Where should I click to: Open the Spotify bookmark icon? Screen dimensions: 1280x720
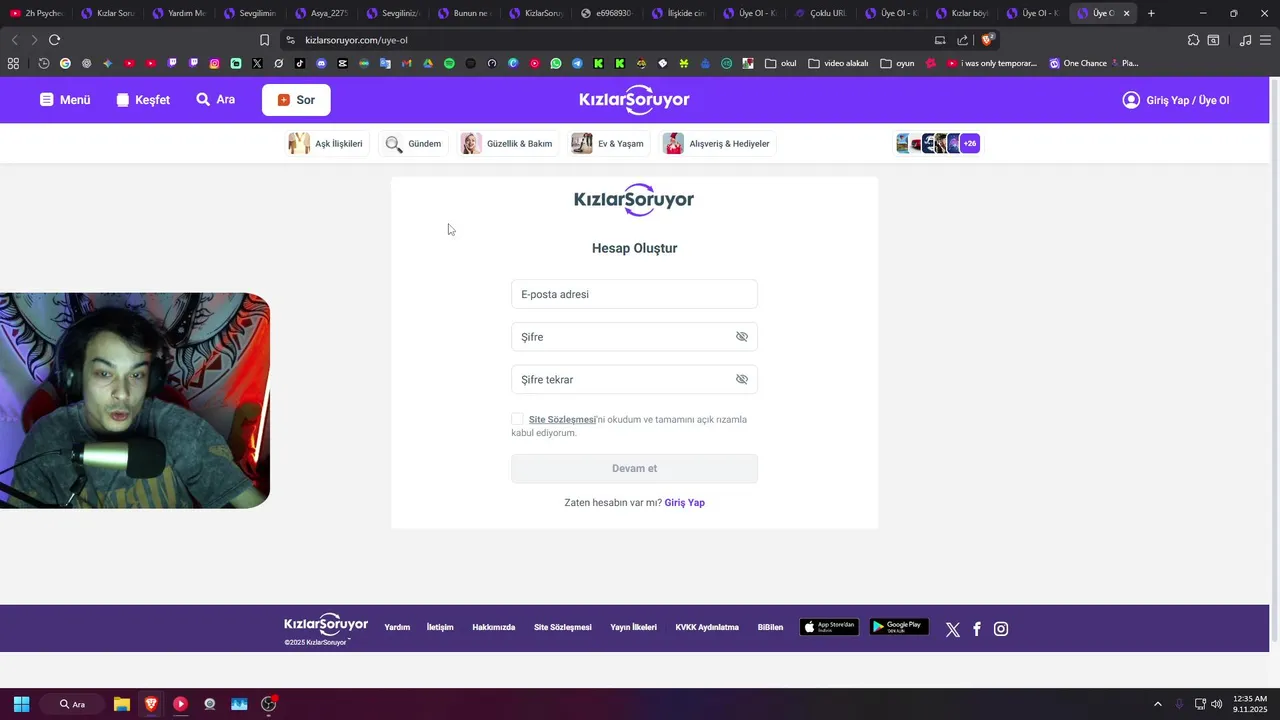(x=449, y=63)
